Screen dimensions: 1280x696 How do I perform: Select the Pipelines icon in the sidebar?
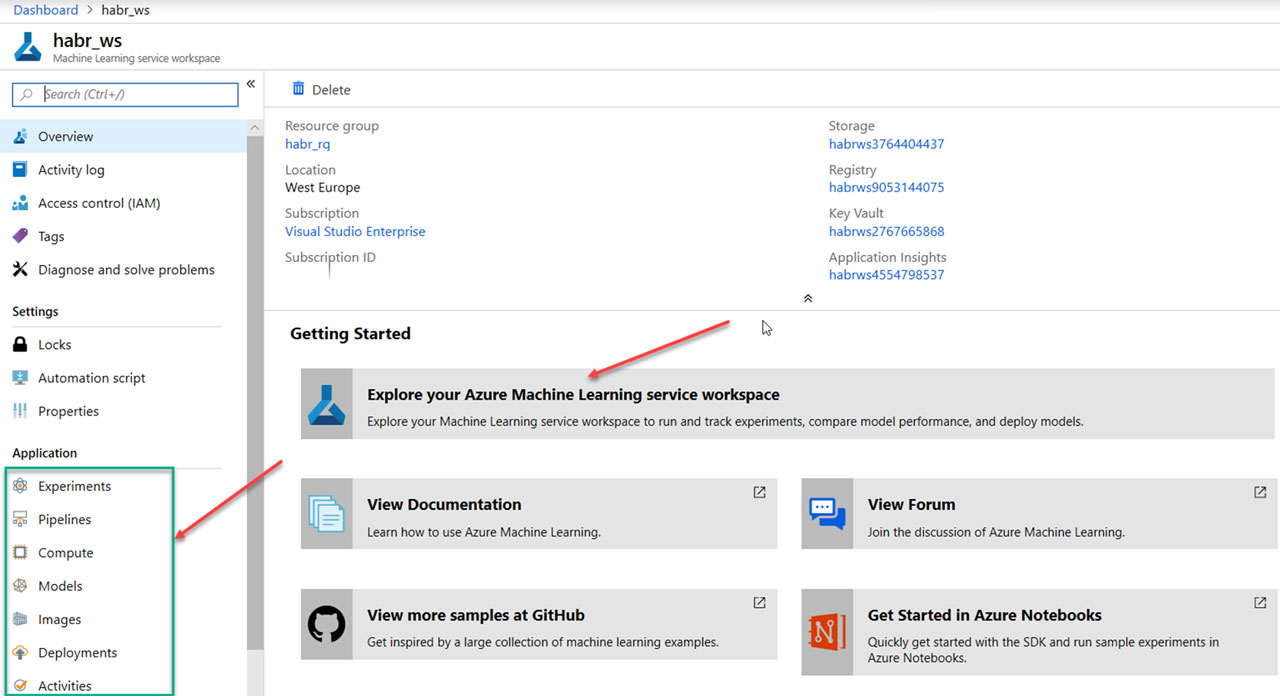pyautogui.click(x=20, y=519)
